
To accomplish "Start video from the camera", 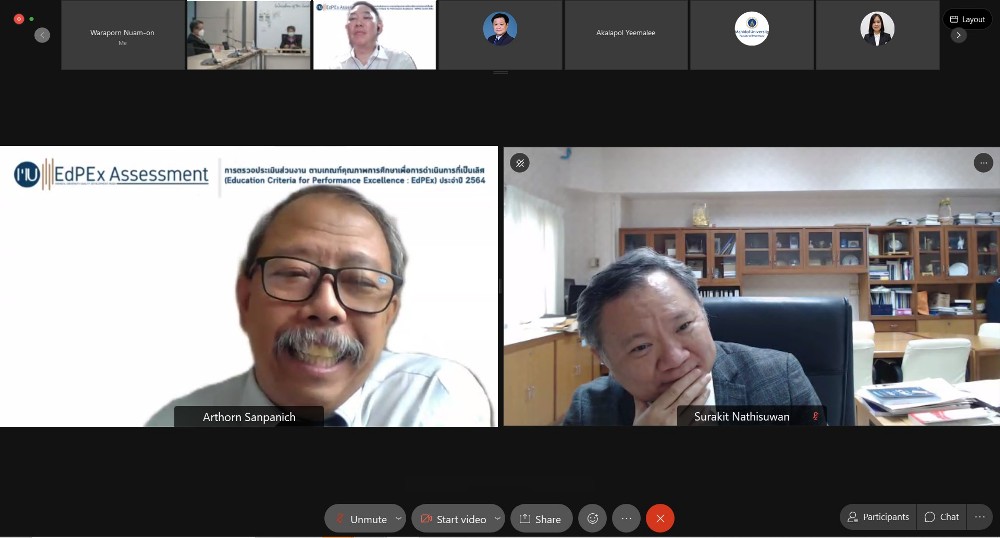I will [x=452, y=518].
